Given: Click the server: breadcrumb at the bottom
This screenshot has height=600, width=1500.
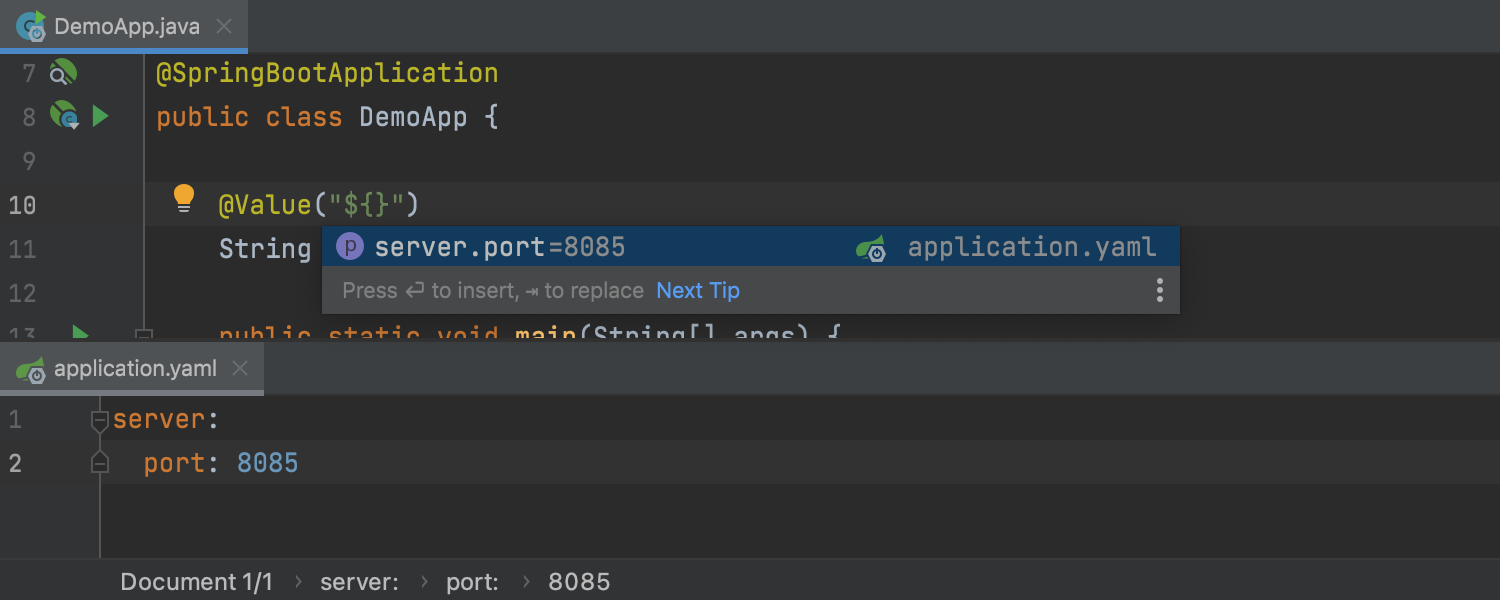Looking at the screenshot, I should pos(360,582).
